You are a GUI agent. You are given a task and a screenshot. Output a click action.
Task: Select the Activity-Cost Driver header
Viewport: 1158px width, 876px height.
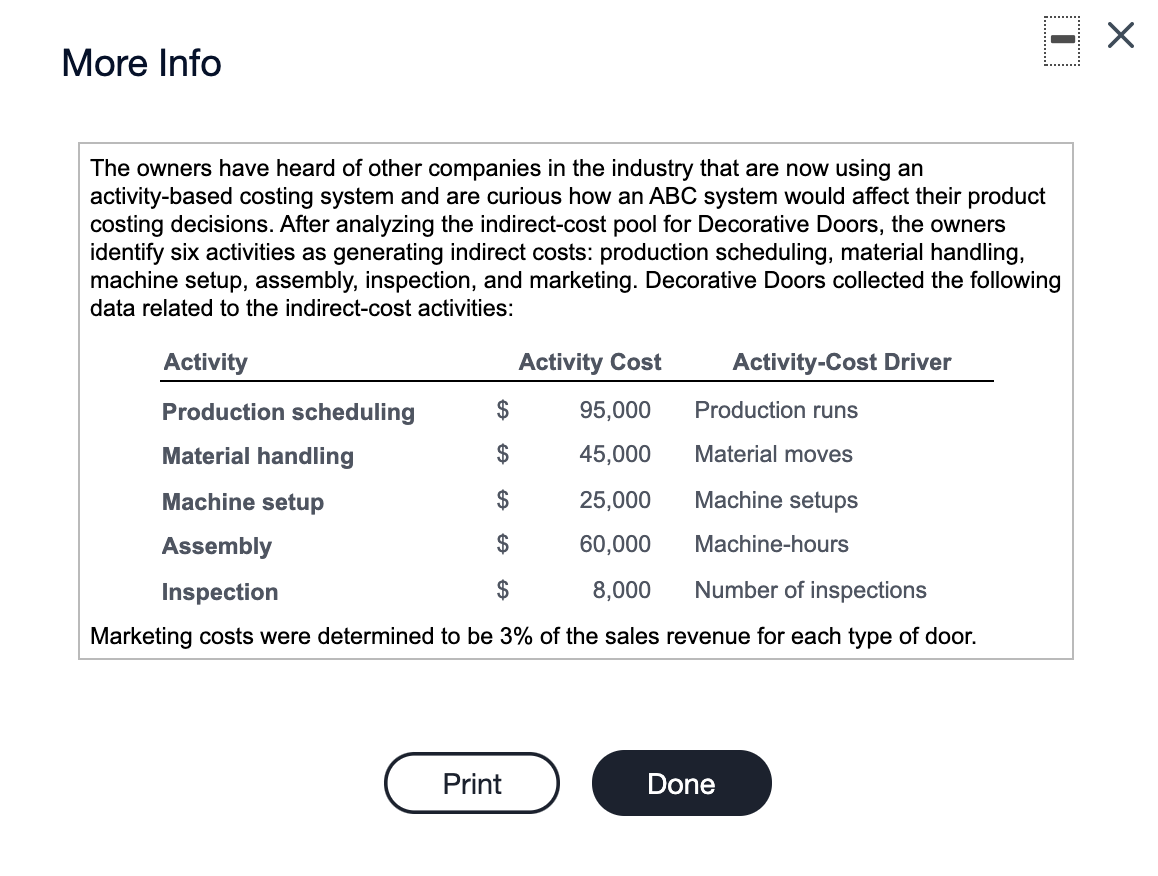842,362
